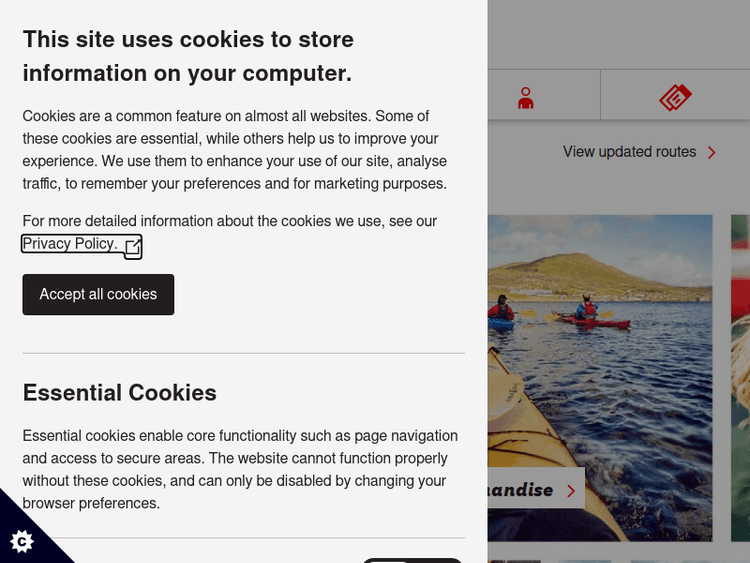Viewport: 750px width, 563px height.
Task: Click the red tickets icon
Action: 675,97
